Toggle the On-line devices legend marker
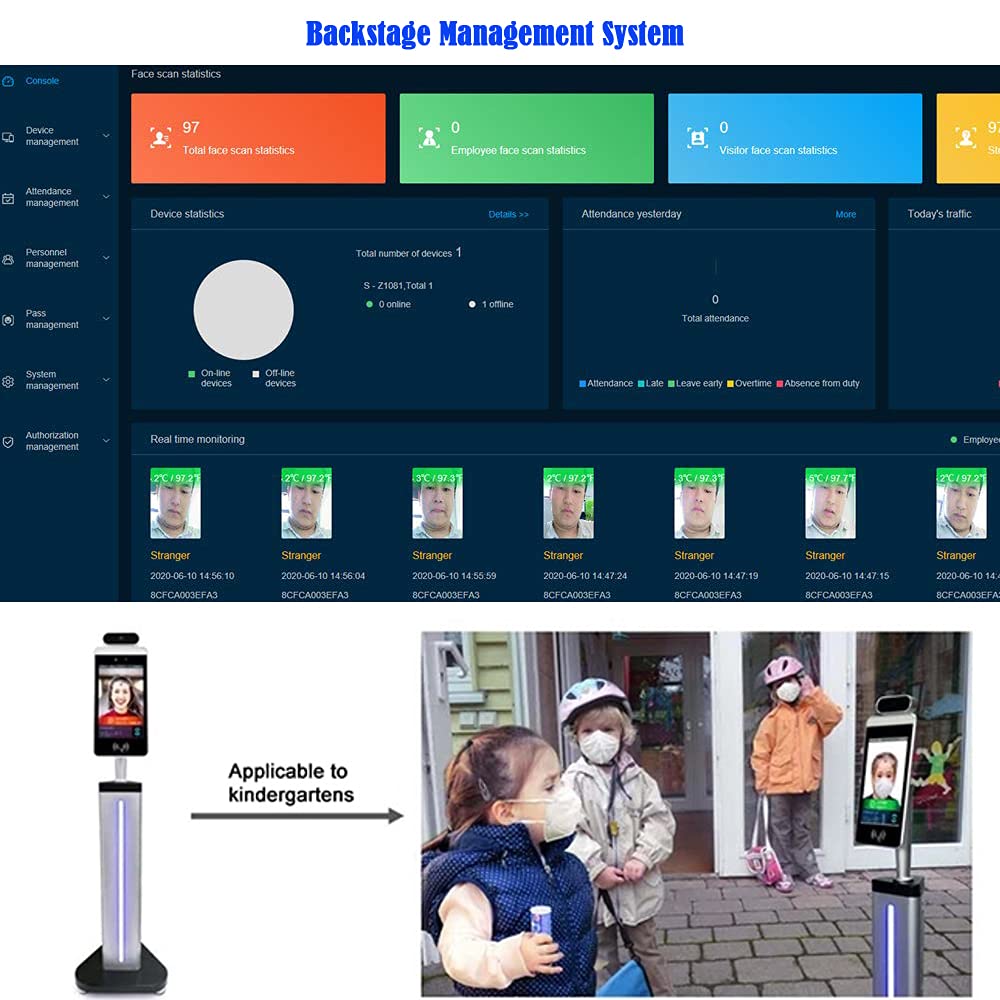This screenshot has width=1000, height=1000. [191, 374]
